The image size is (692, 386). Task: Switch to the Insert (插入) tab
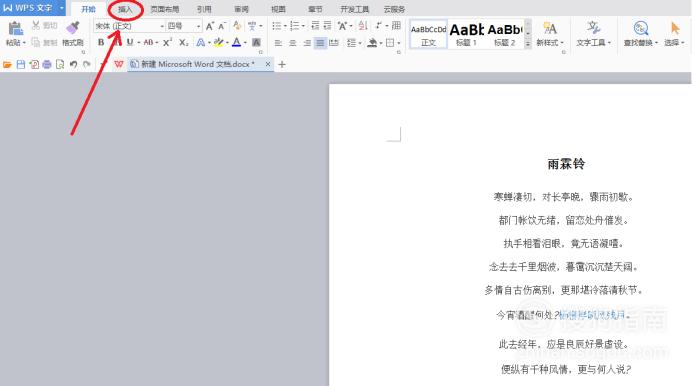pos(125,9)
